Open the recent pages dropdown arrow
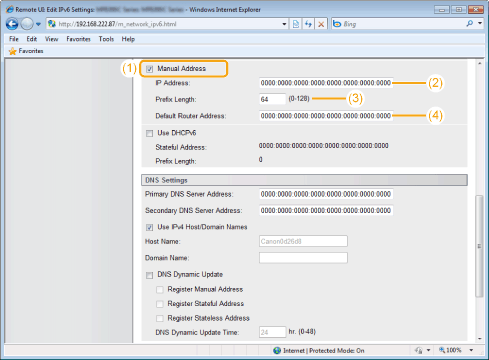Image resolution: width=489 pixels, height=360 pixels. tap(38, 24)
